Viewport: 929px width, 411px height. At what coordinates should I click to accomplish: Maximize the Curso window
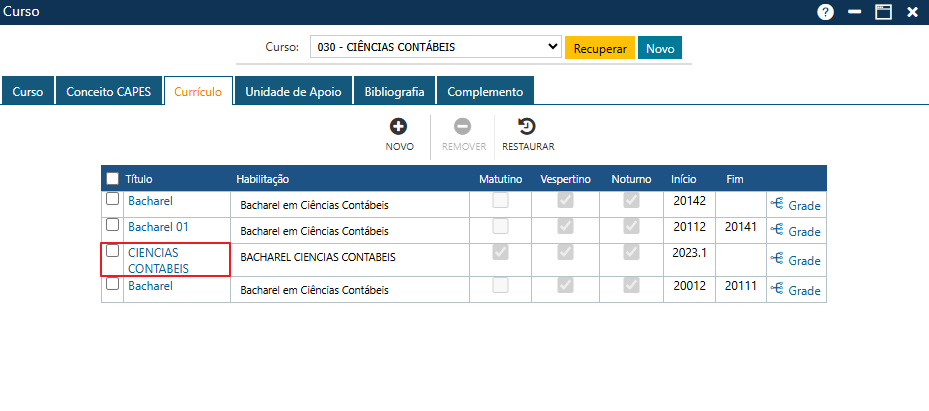[x=883, y=12]
